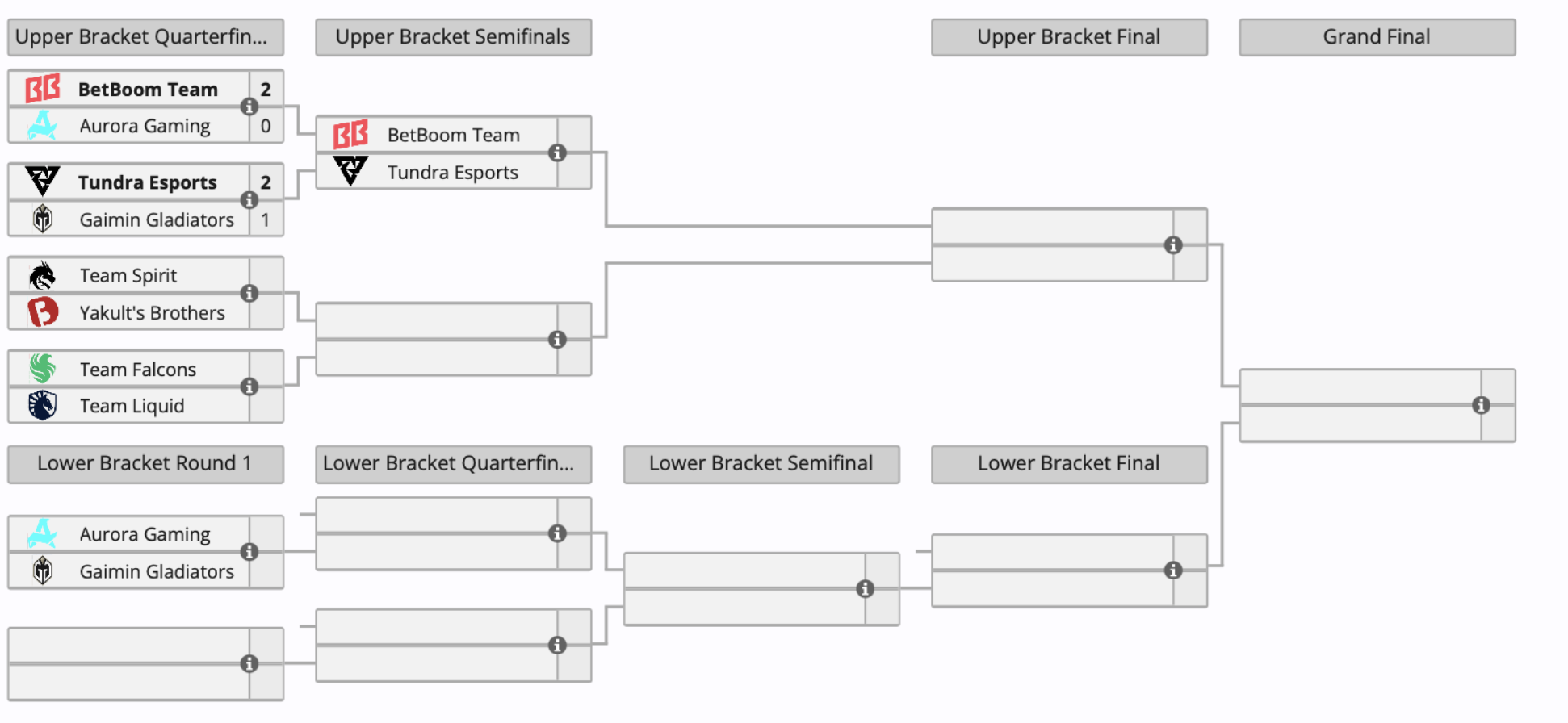The height and width of the screenshot is (723, 1568).
Task: Select the Upper Bracket Semifinals header
Action: pos(453,37)
